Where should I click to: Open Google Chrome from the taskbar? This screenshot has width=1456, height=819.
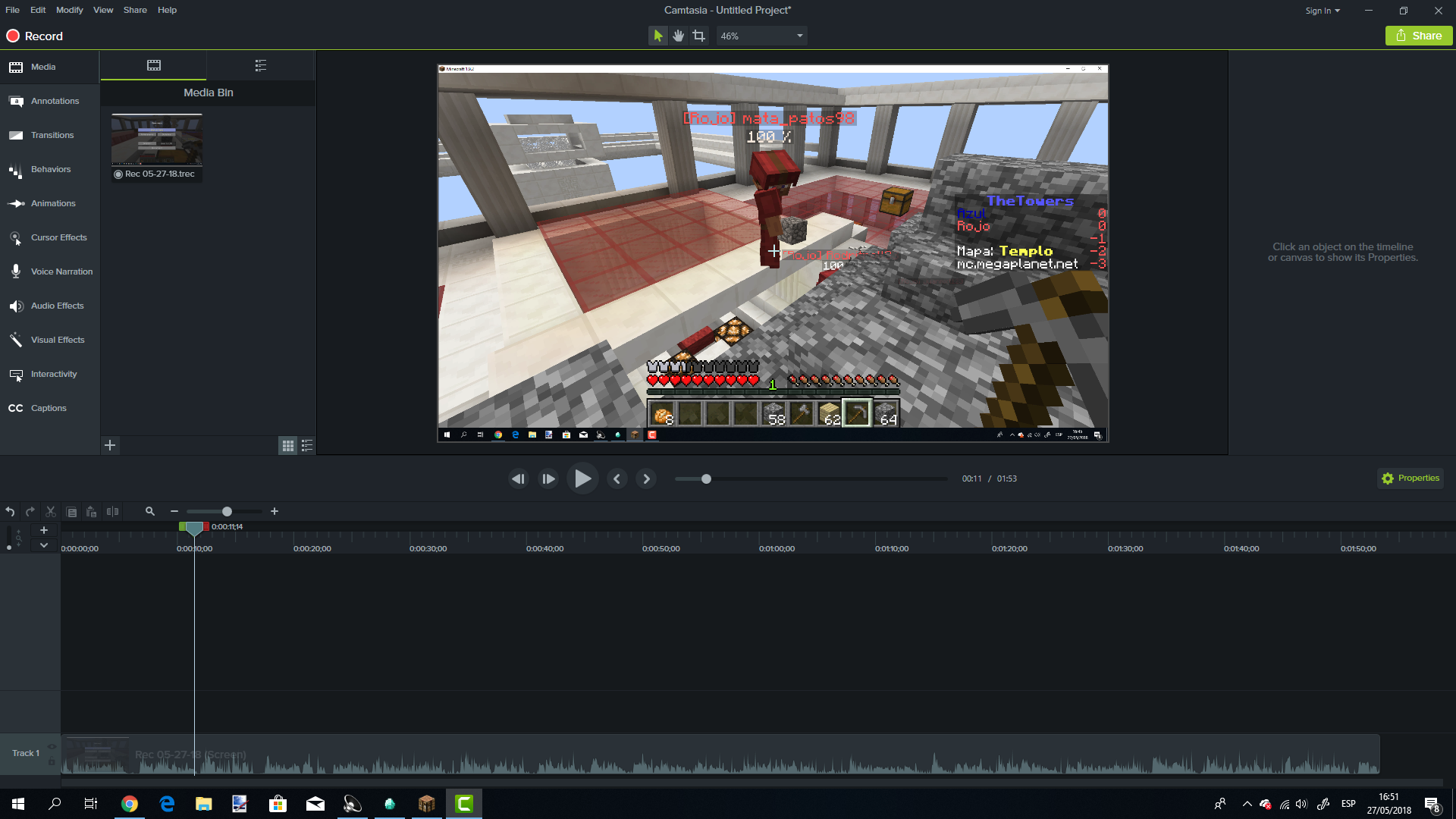tap(130, 804)
